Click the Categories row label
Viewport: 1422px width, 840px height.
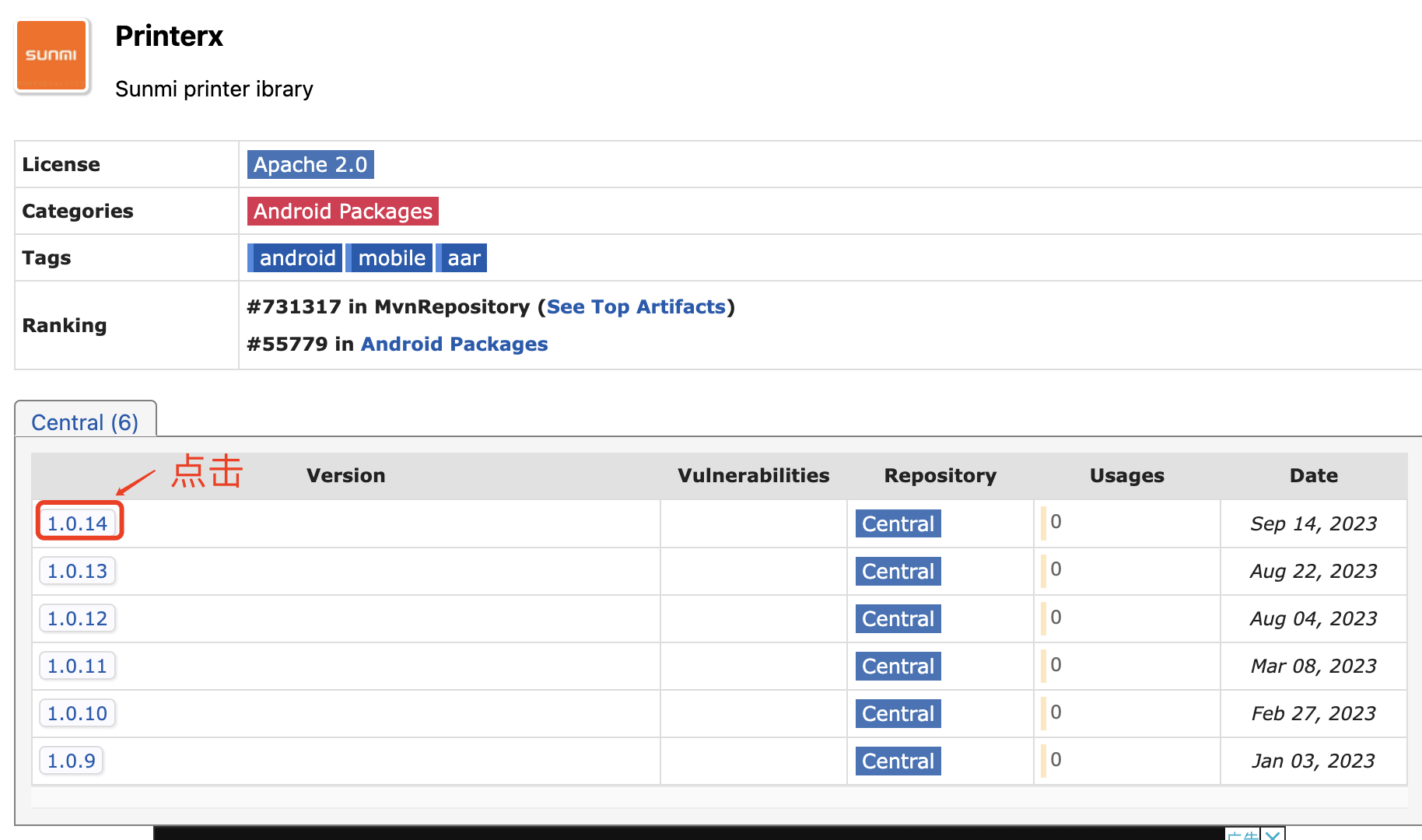[x=78, y=212]
